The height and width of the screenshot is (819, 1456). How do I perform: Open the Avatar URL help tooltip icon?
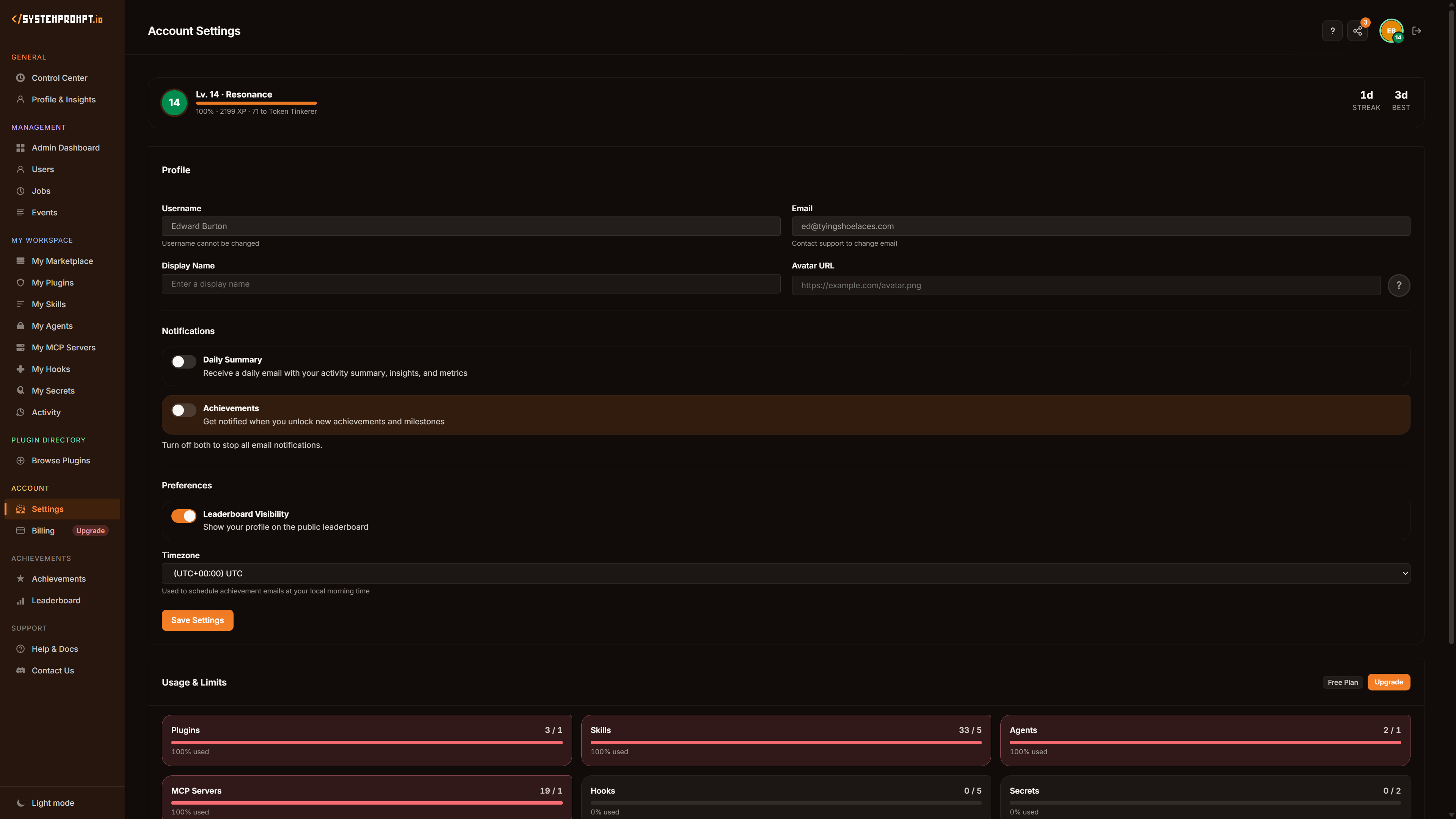[1399, 286]
